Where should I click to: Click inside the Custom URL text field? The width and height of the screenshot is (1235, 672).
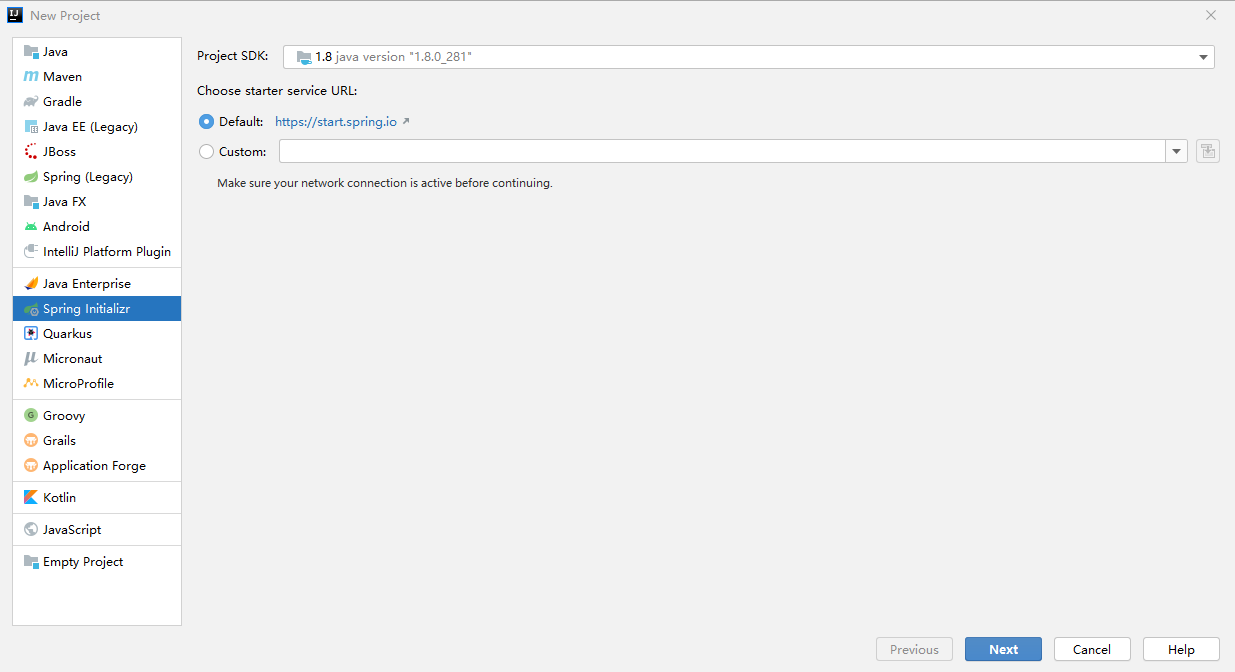[x=722, y=152]
